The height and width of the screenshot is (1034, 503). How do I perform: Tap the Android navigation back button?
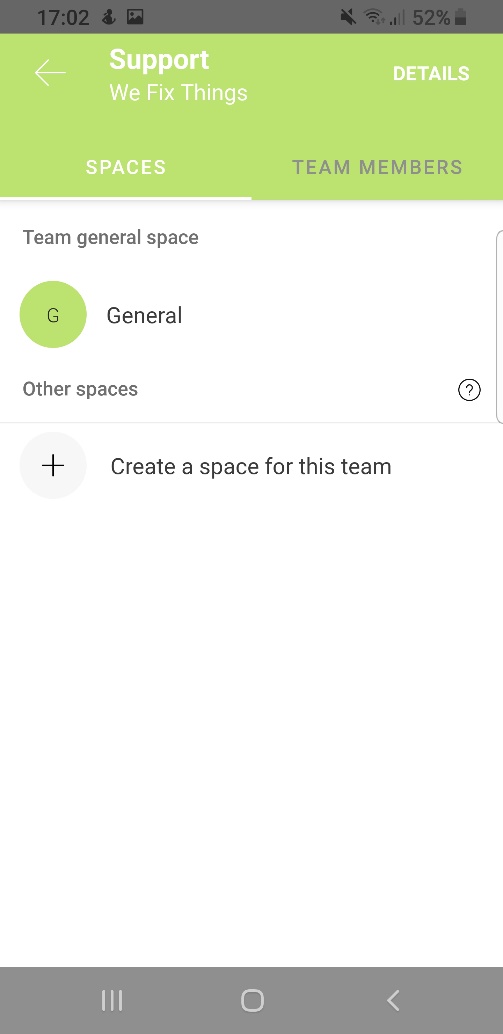[x=393, y=1001]
